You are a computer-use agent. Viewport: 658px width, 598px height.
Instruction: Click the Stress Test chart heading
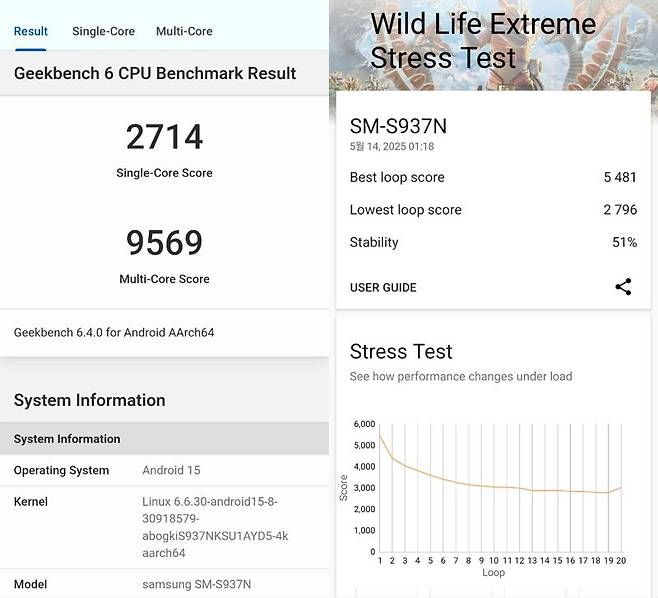[401, 352]
